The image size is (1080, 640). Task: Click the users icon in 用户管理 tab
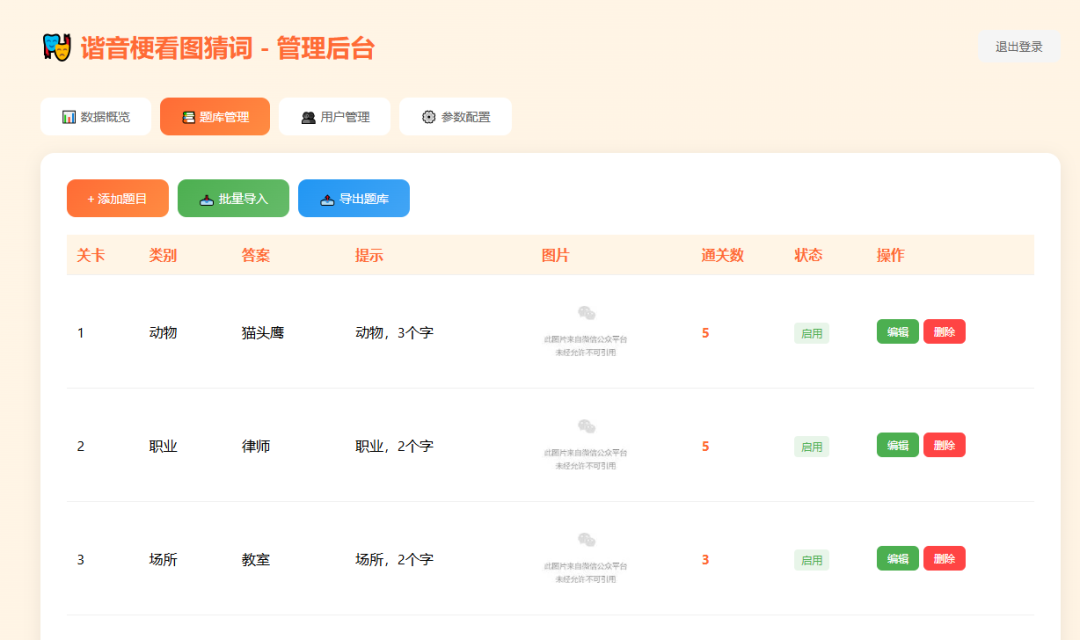click(308, 118)
